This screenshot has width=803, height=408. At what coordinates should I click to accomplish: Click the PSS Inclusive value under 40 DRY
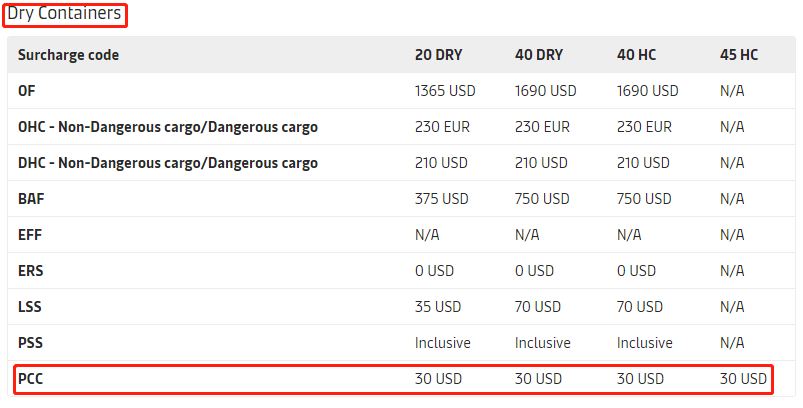pyautogui.click(x=542, y=343)
